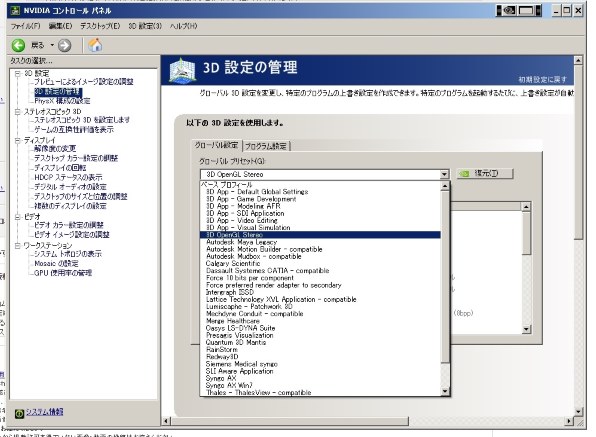This screenshot has height=437, width=596.
Task: Select ステレオスコピック 3D を設定します item
Action: point(82,120)
